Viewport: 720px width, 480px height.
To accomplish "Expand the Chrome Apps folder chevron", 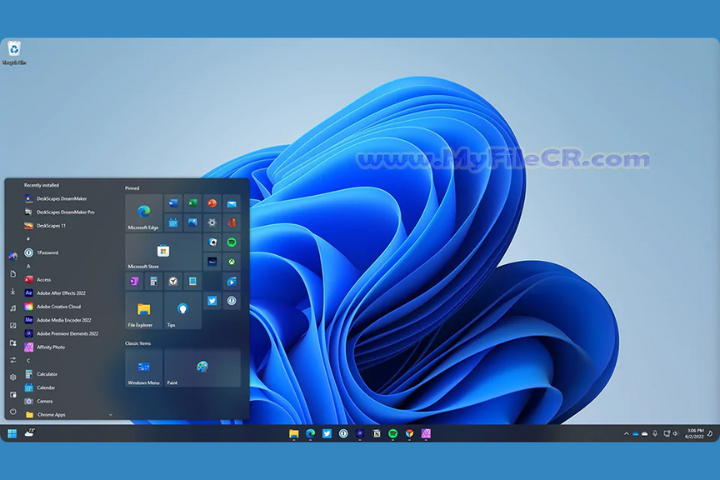I will point(110,415).
